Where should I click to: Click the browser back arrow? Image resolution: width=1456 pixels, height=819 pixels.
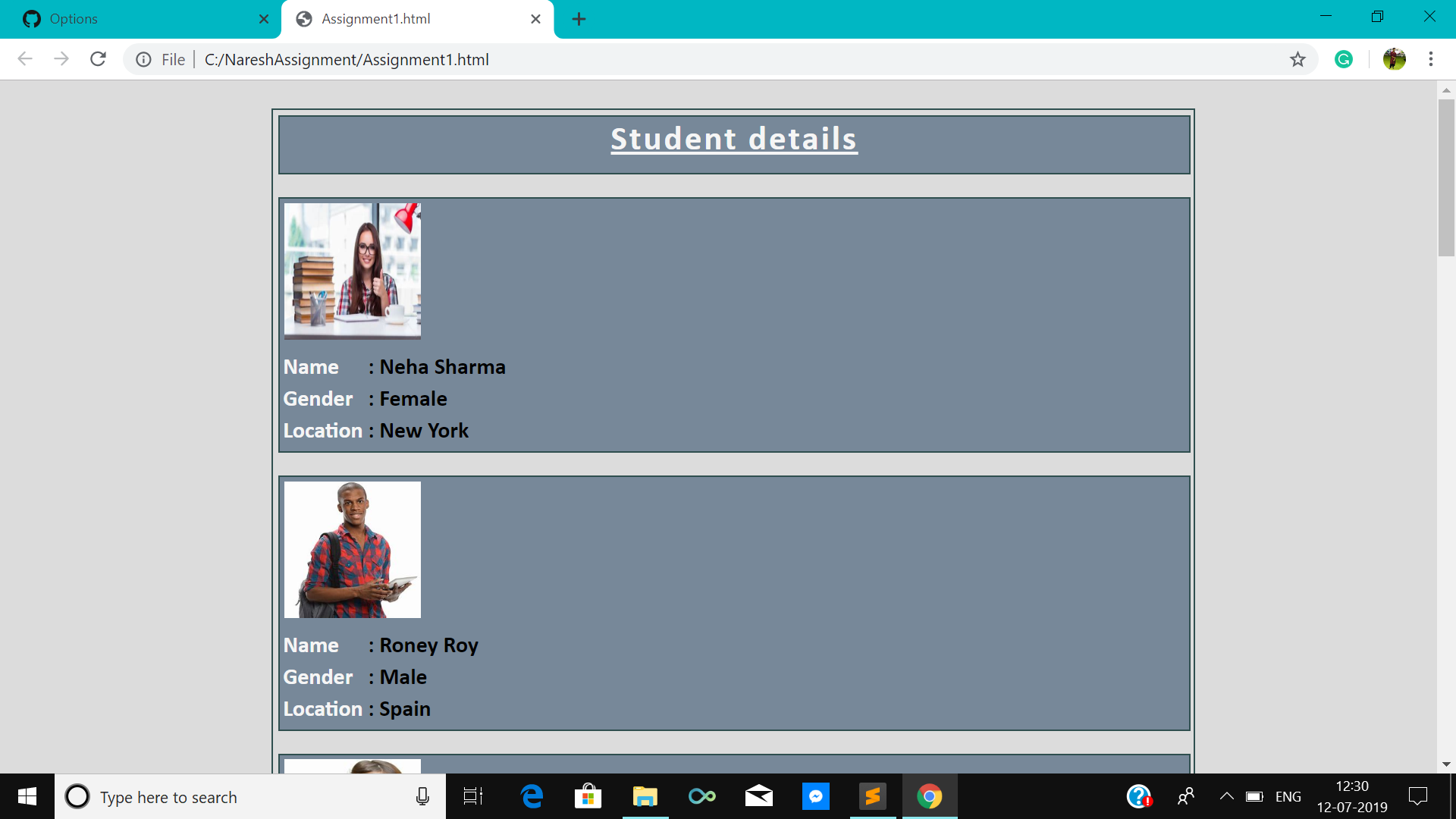click(x=25, y=59)
